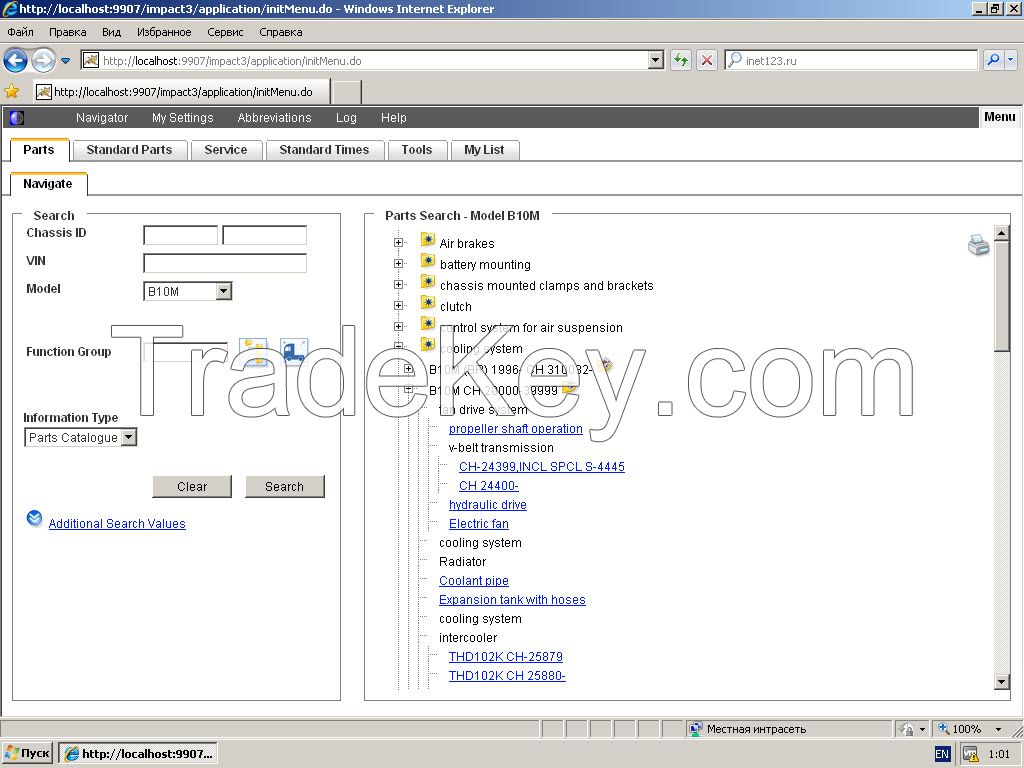Image resolution: width=1024 pixels, height=768 pixels.
Task: Open the Избранное menu
Action: pyautogui.click(x=164, y=32)
